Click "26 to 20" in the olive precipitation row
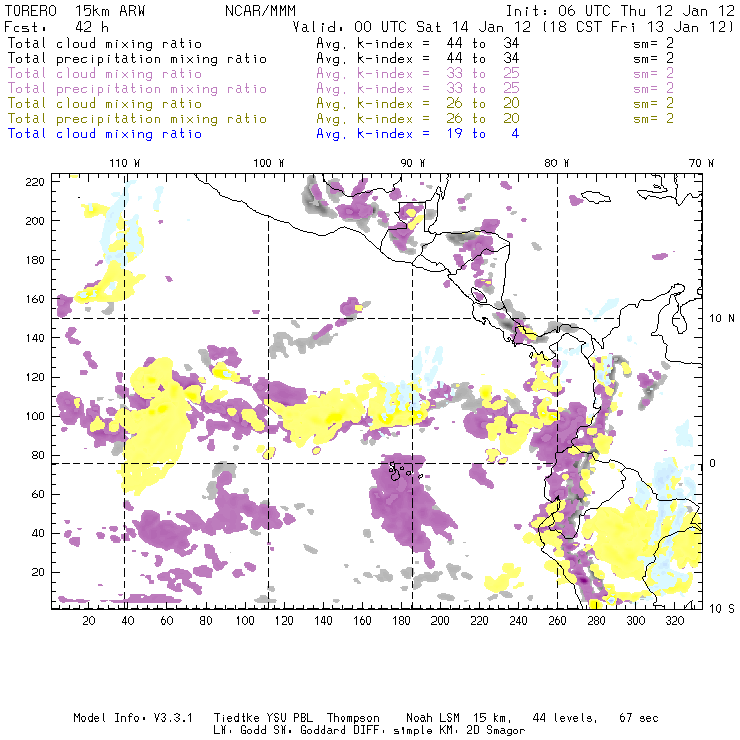The height and width of the screenshot is (740, 740). point(483,118)
